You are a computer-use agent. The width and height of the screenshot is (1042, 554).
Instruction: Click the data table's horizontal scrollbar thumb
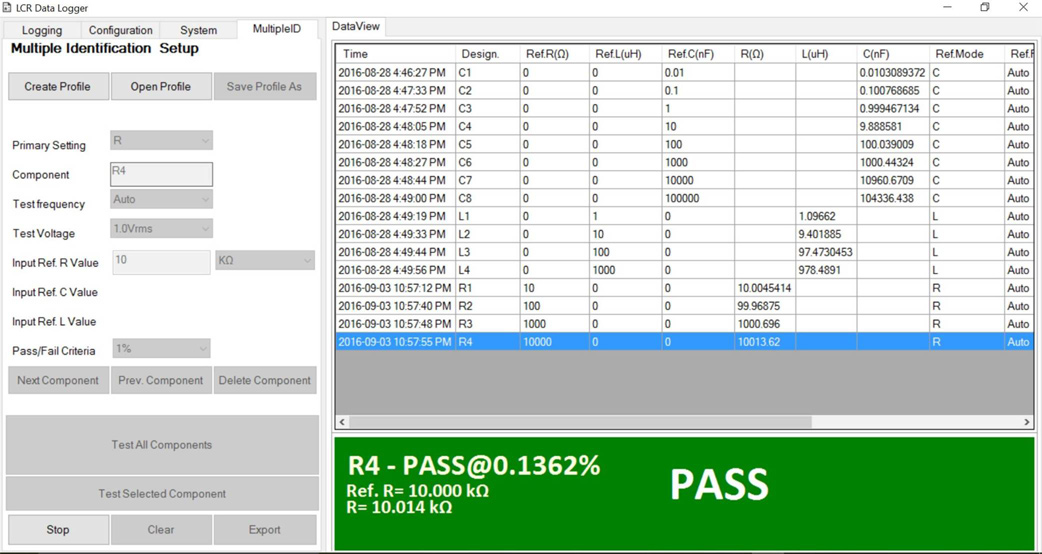coord(580,422)
